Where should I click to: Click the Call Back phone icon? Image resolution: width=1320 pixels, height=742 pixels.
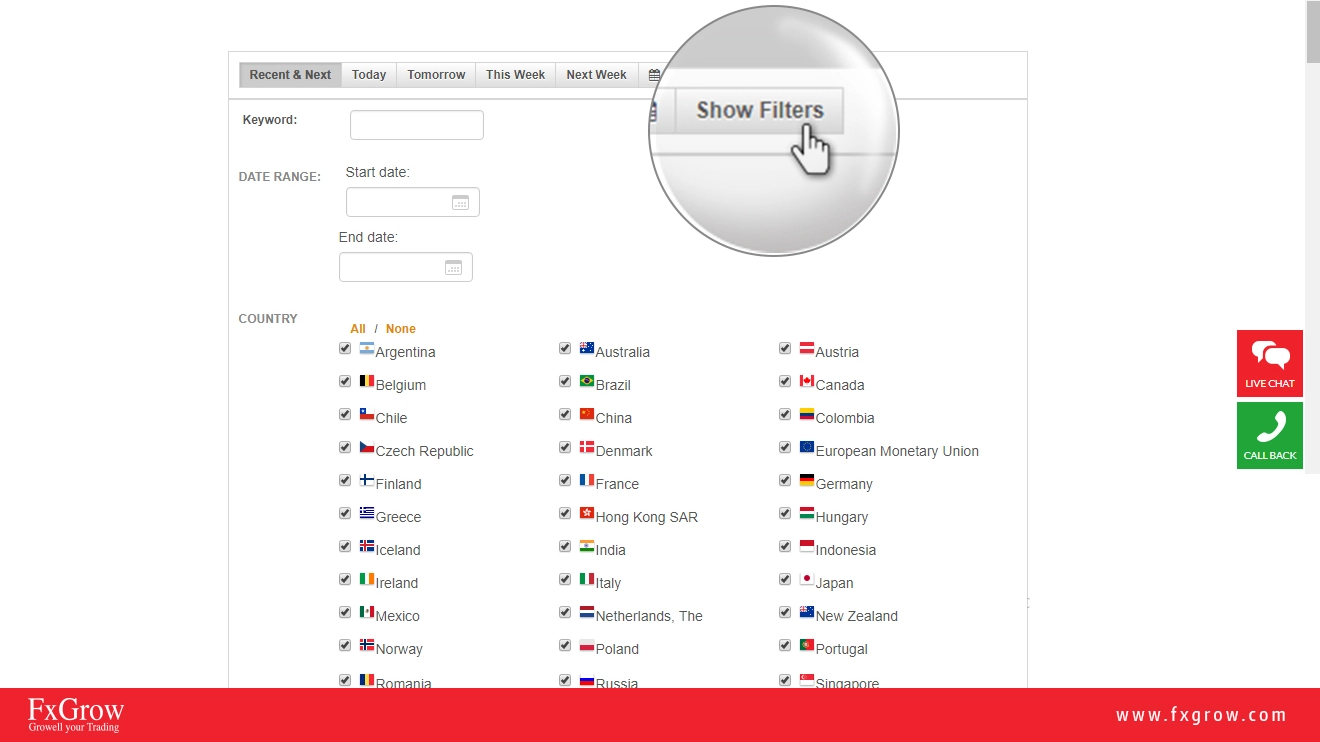[1270, 428]
